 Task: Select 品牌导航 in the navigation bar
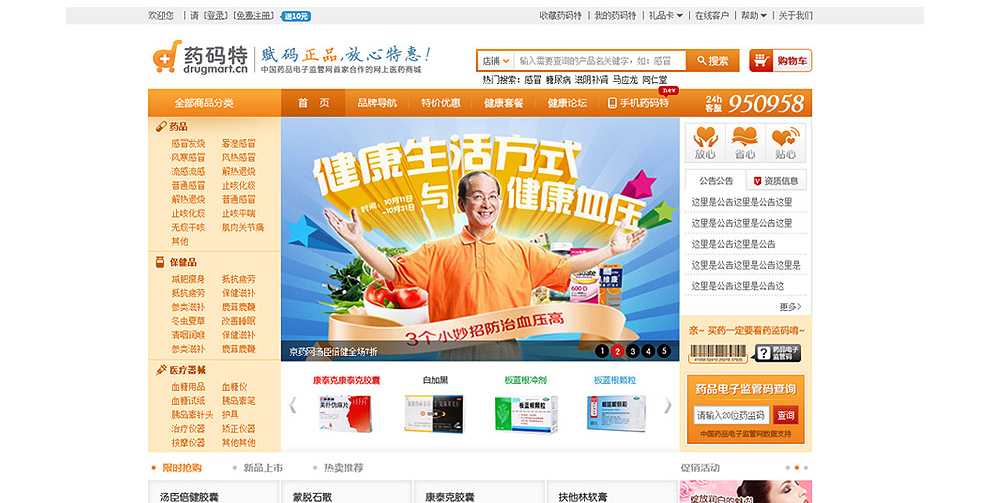pyautogui.click(x=377, y=103)
